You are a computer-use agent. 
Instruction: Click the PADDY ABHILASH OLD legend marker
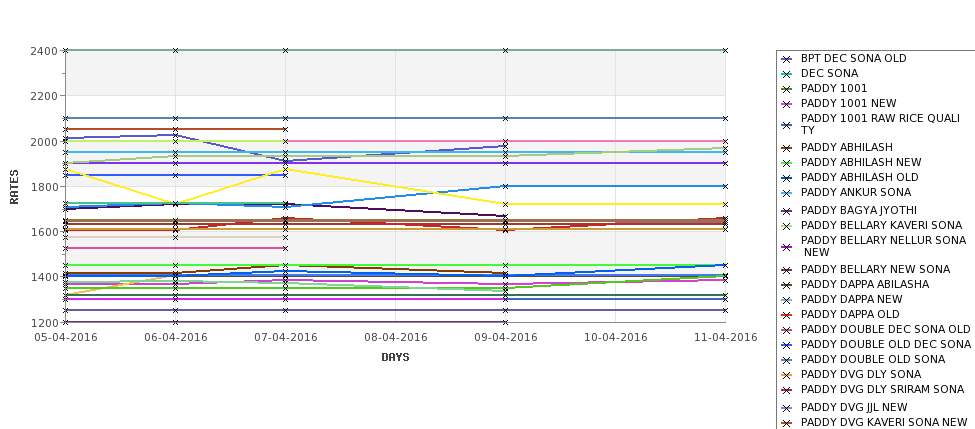tap(787, 178)
